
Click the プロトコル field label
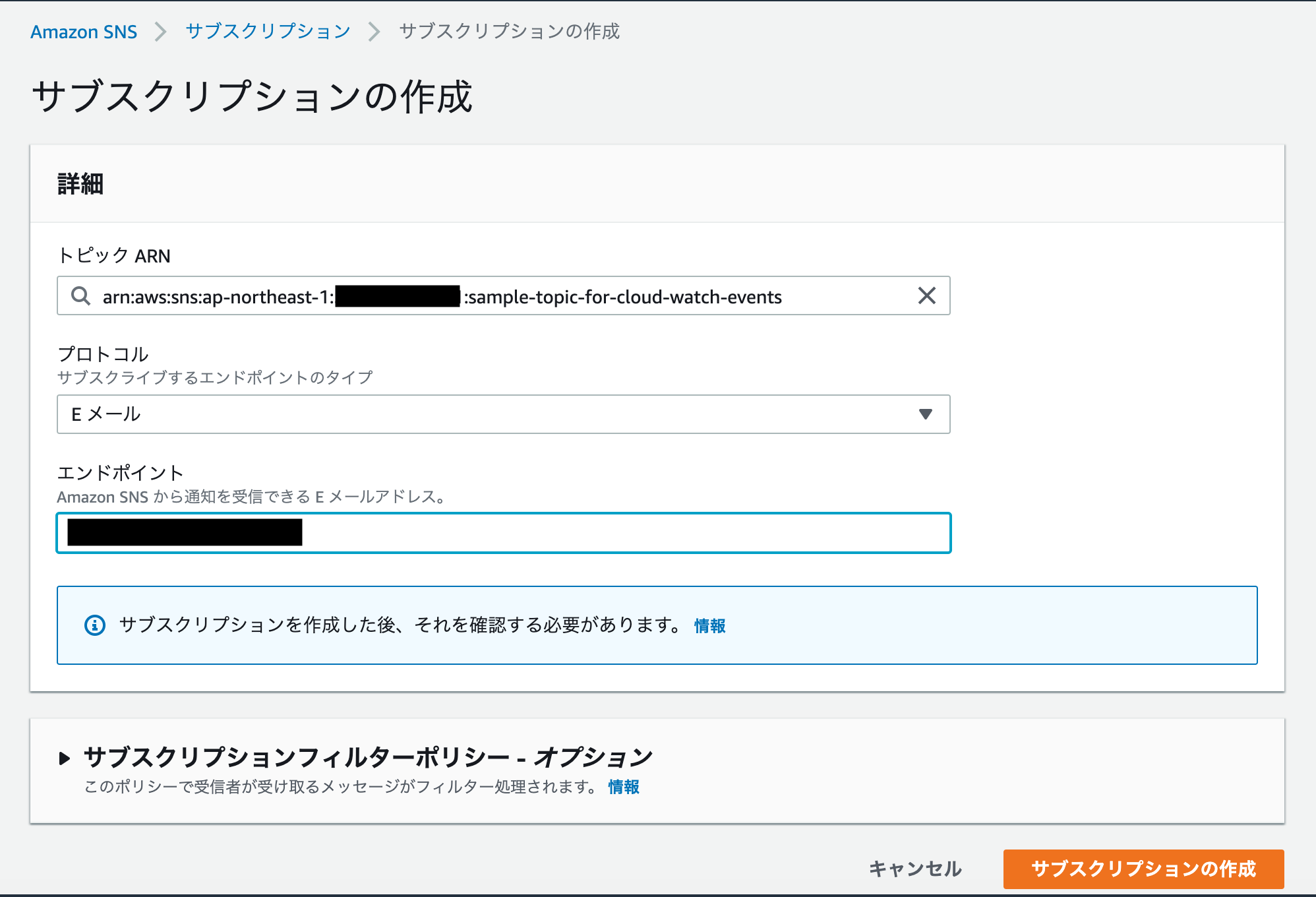104,354
